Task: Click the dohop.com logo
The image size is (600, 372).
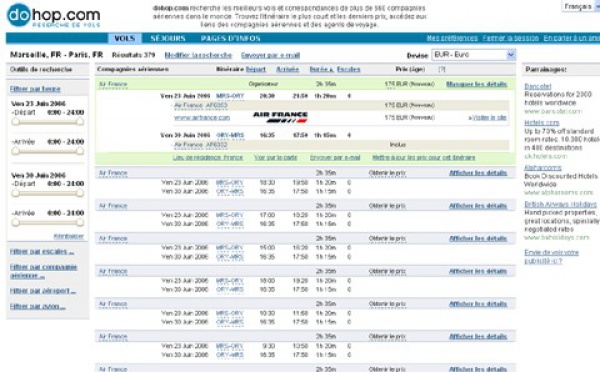Action: point(54,15)
